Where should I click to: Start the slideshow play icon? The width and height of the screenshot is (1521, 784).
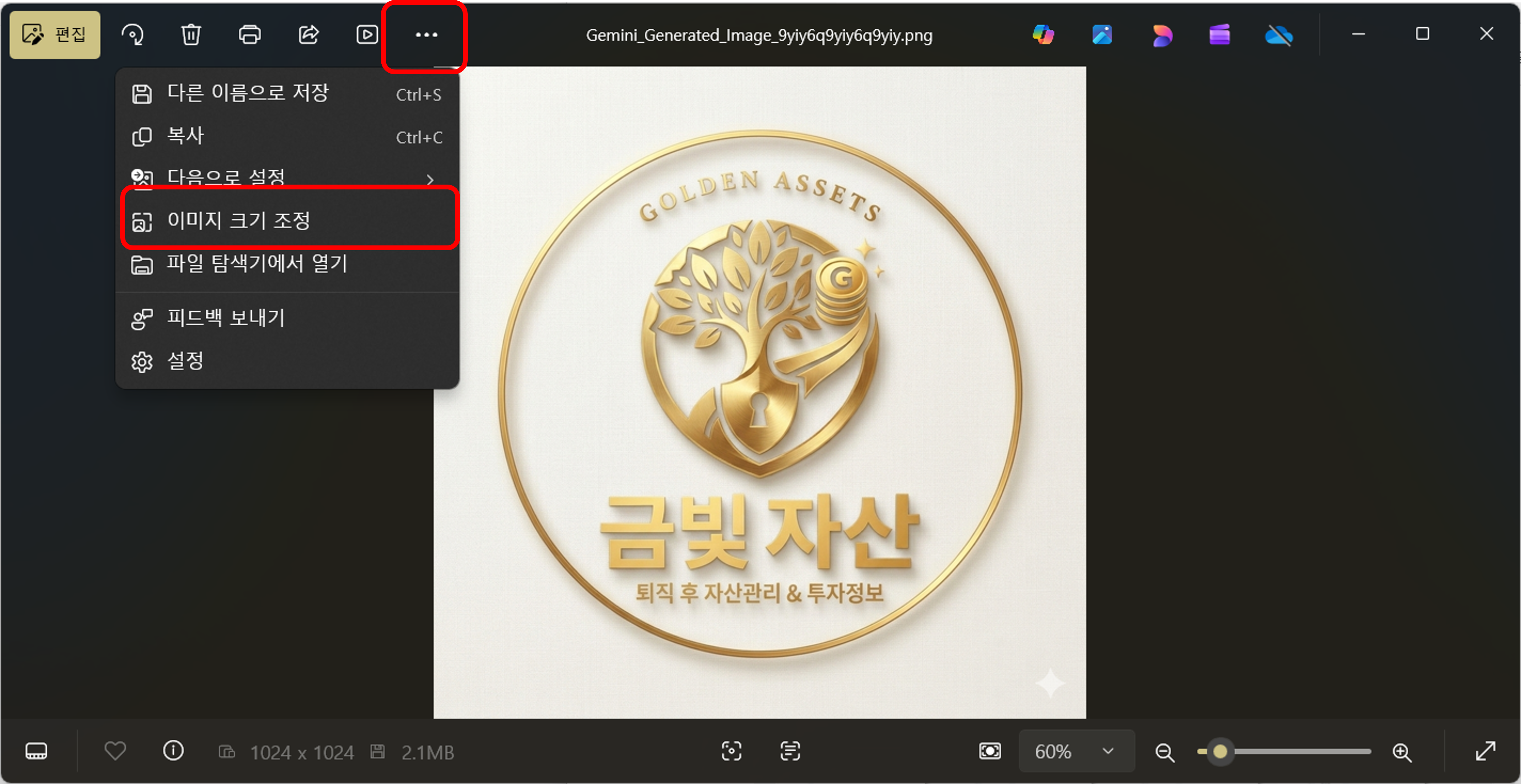(x=367, y=35)
